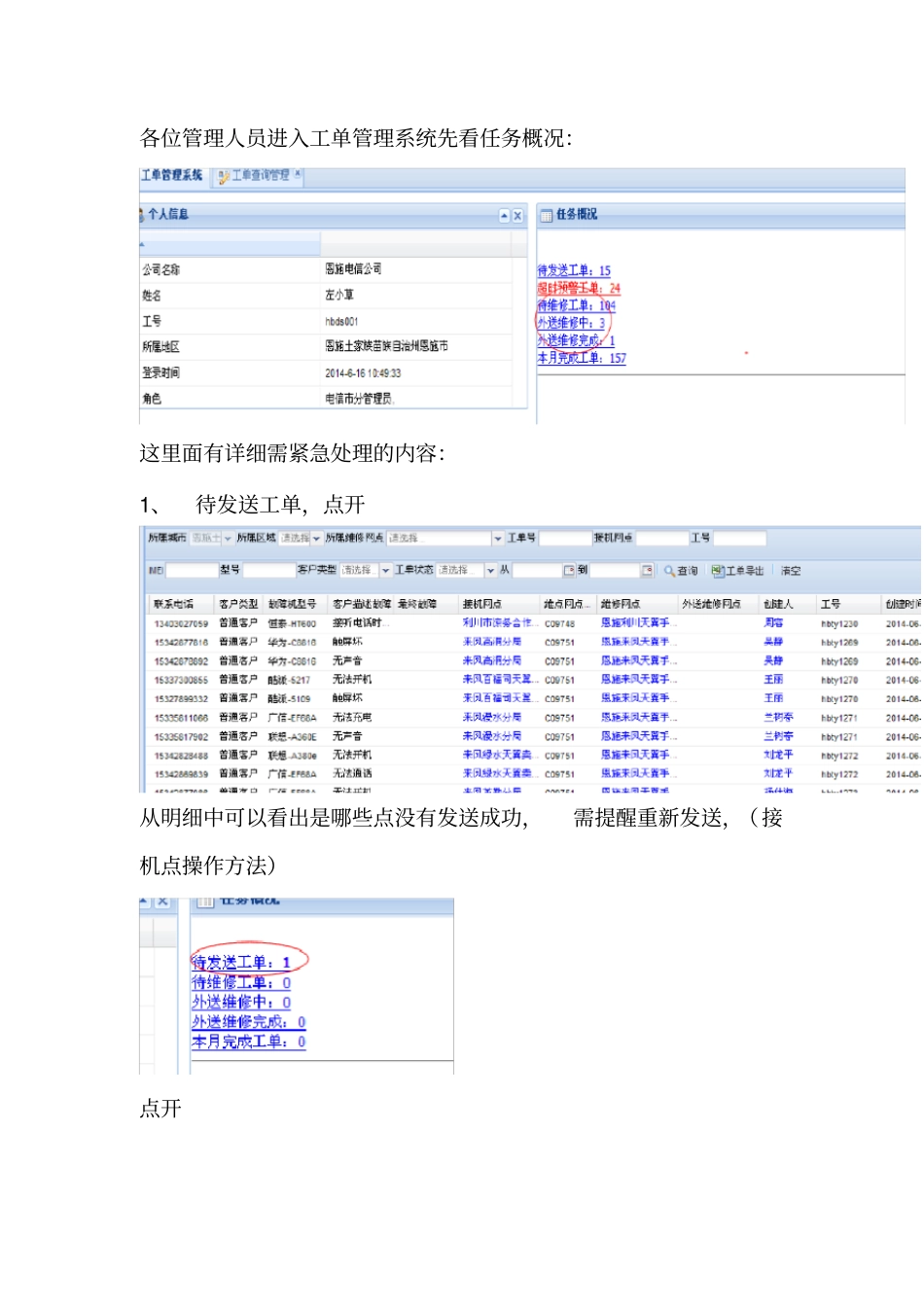The height and width of the screenshot is (1308, 924).
Task: Click the 无法通话 fault description cell
Action: pyautogui.click(x=351, y=774)
